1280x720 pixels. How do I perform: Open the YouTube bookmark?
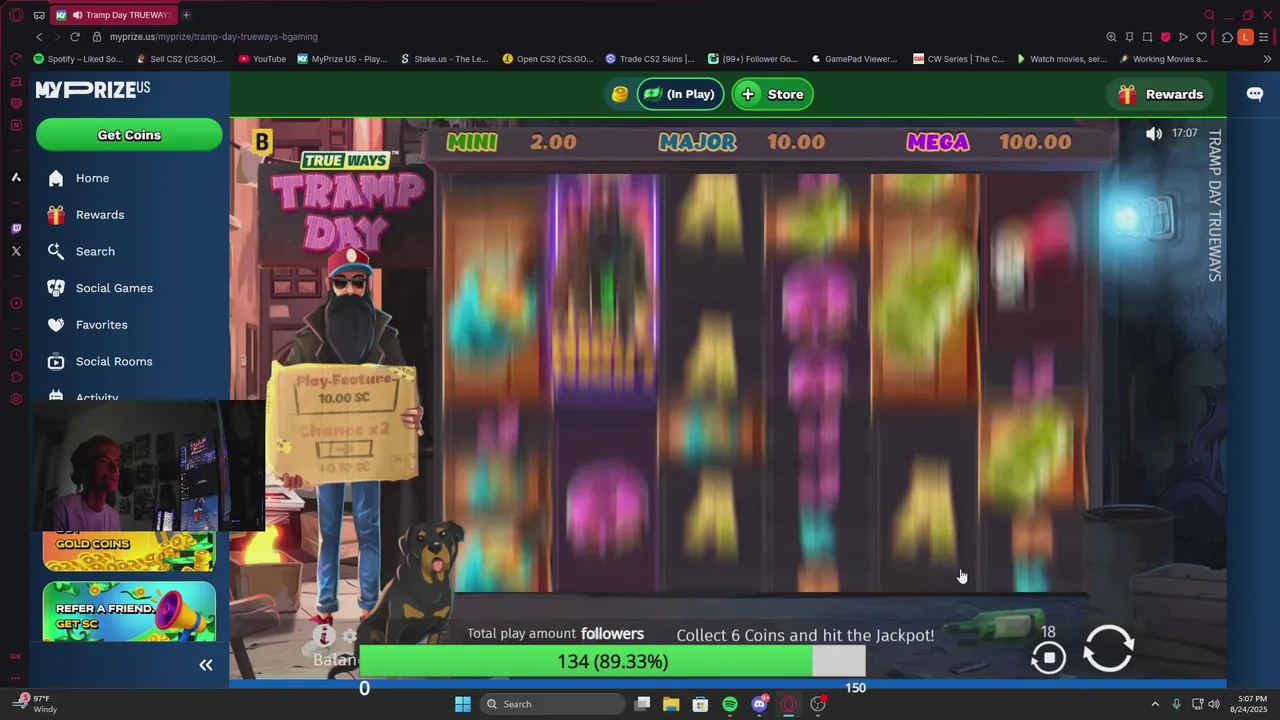click(262, 59)
